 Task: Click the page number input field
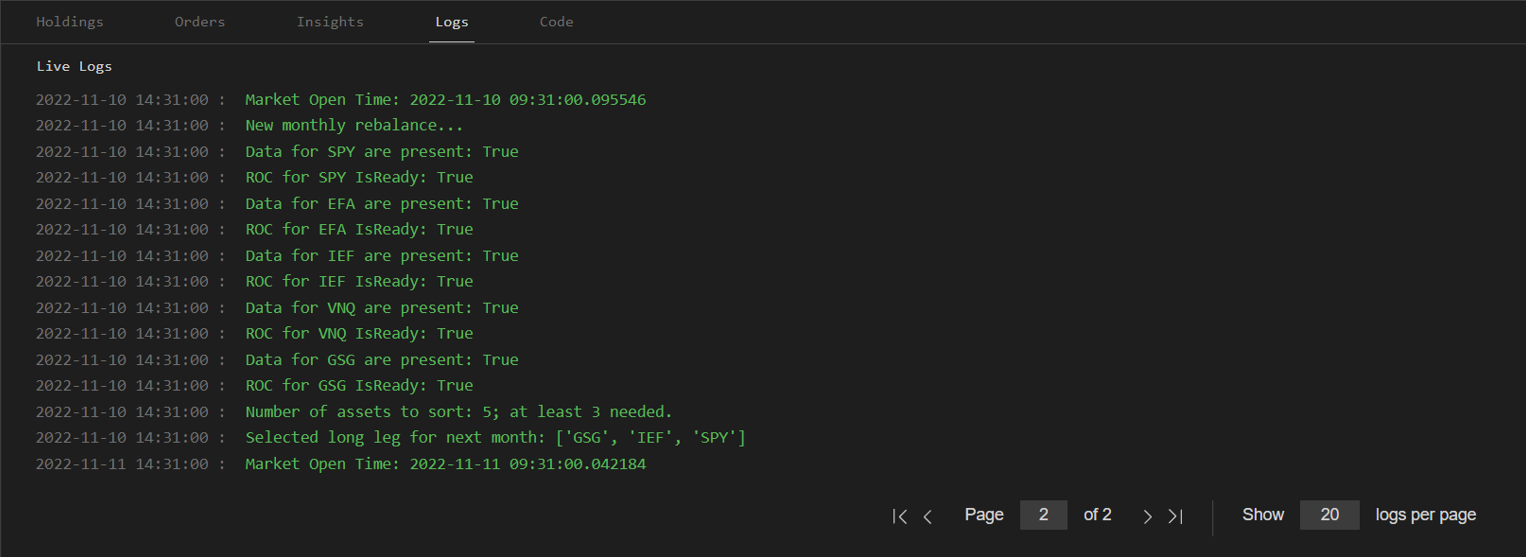pos(1043,515)
